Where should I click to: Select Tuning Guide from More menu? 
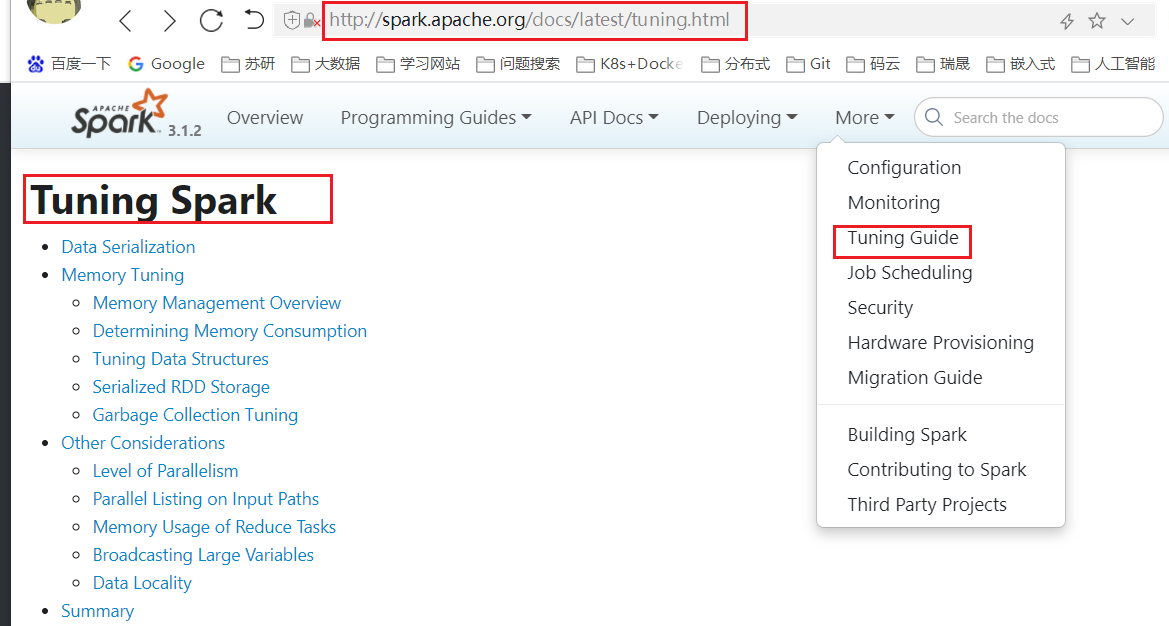[x=903, y=238]
